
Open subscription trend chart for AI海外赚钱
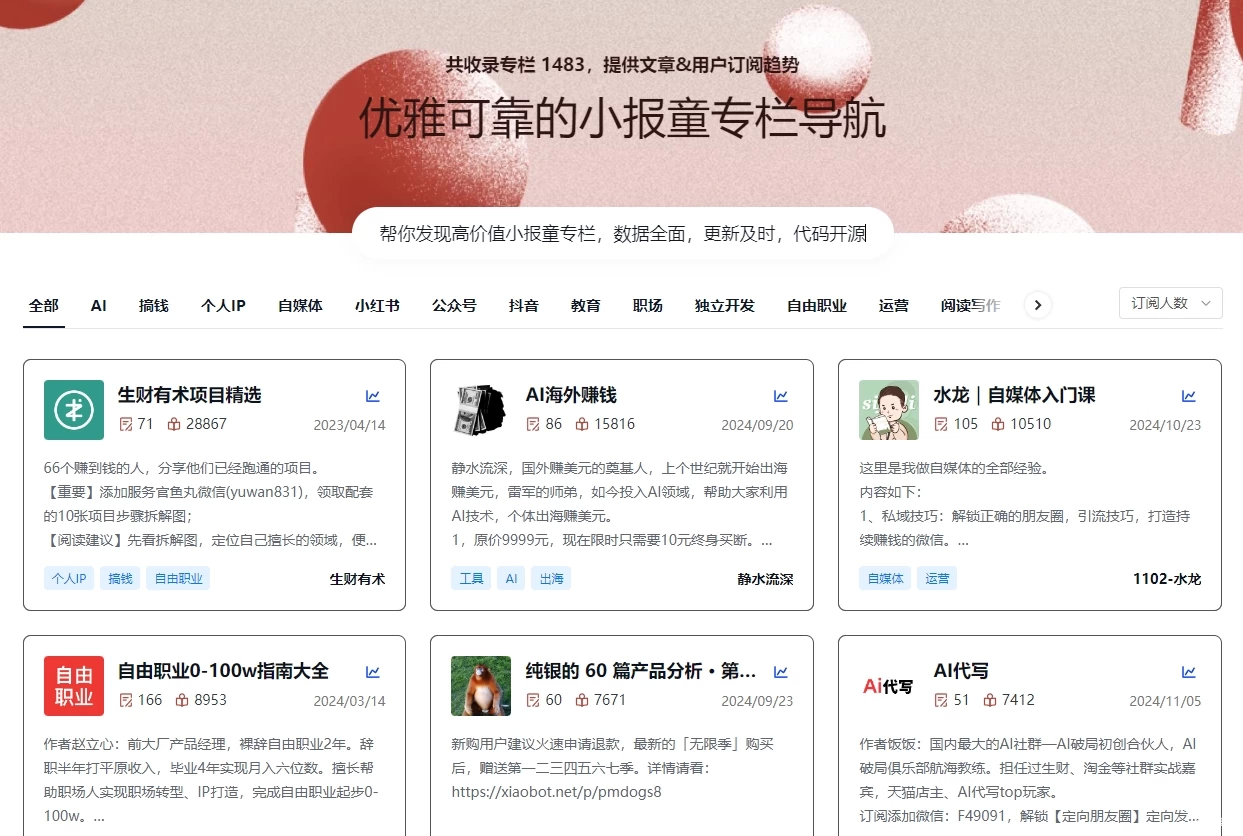[x=781, y=395]
